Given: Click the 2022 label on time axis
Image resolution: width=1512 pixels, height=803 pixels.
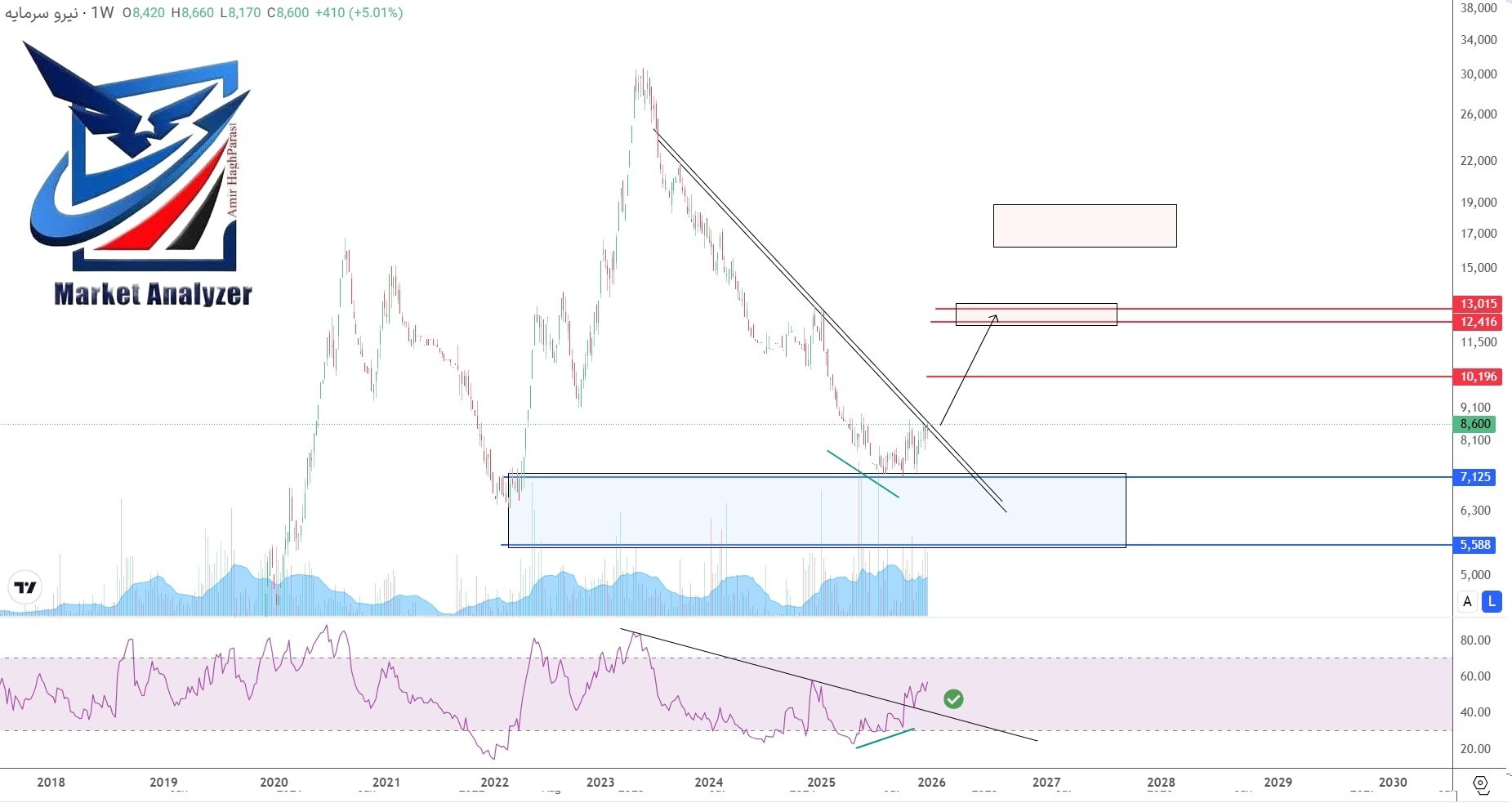Looking at the screenshot, I should [494, 783].
